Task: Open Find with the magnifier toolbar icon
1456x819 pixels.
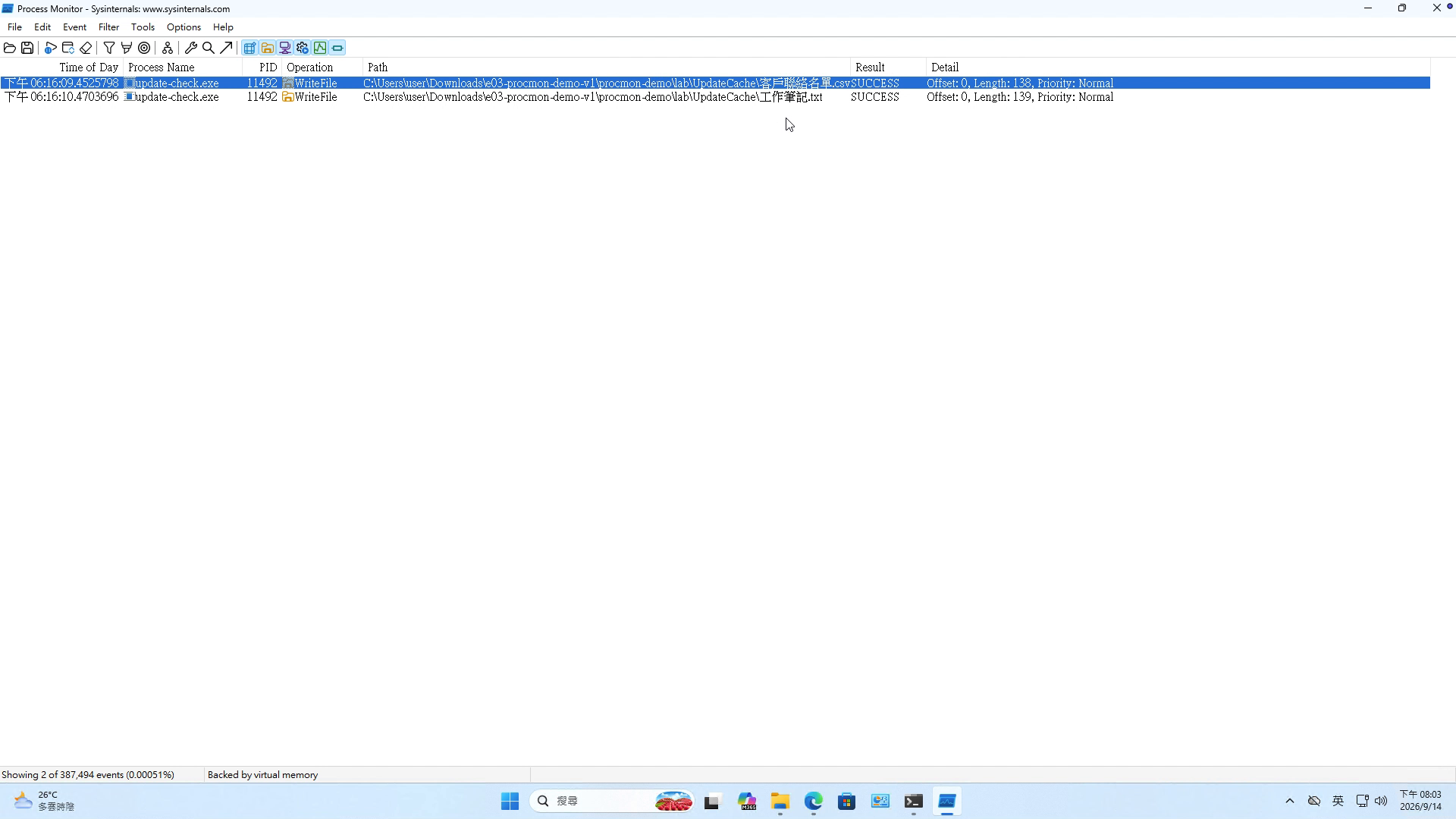Action: pos(209,48)
